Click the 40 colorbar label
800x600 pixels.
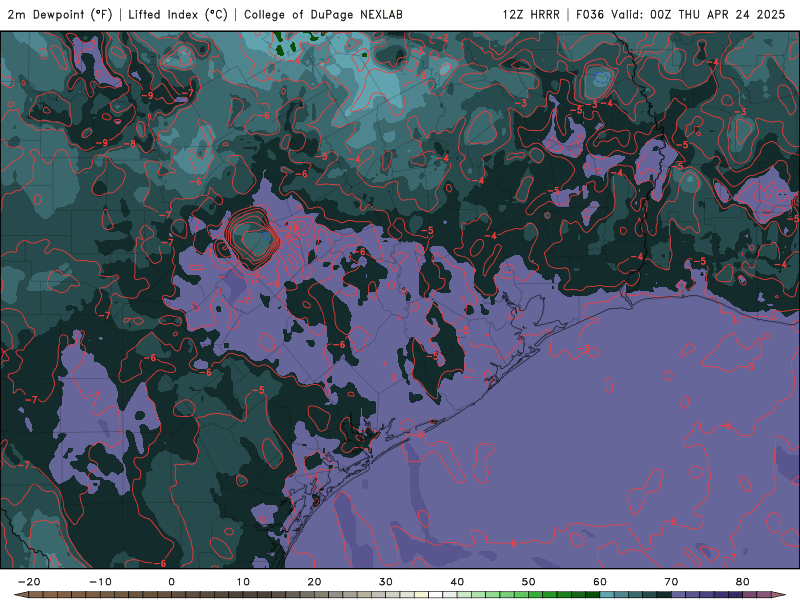click(x=457, y=582)
